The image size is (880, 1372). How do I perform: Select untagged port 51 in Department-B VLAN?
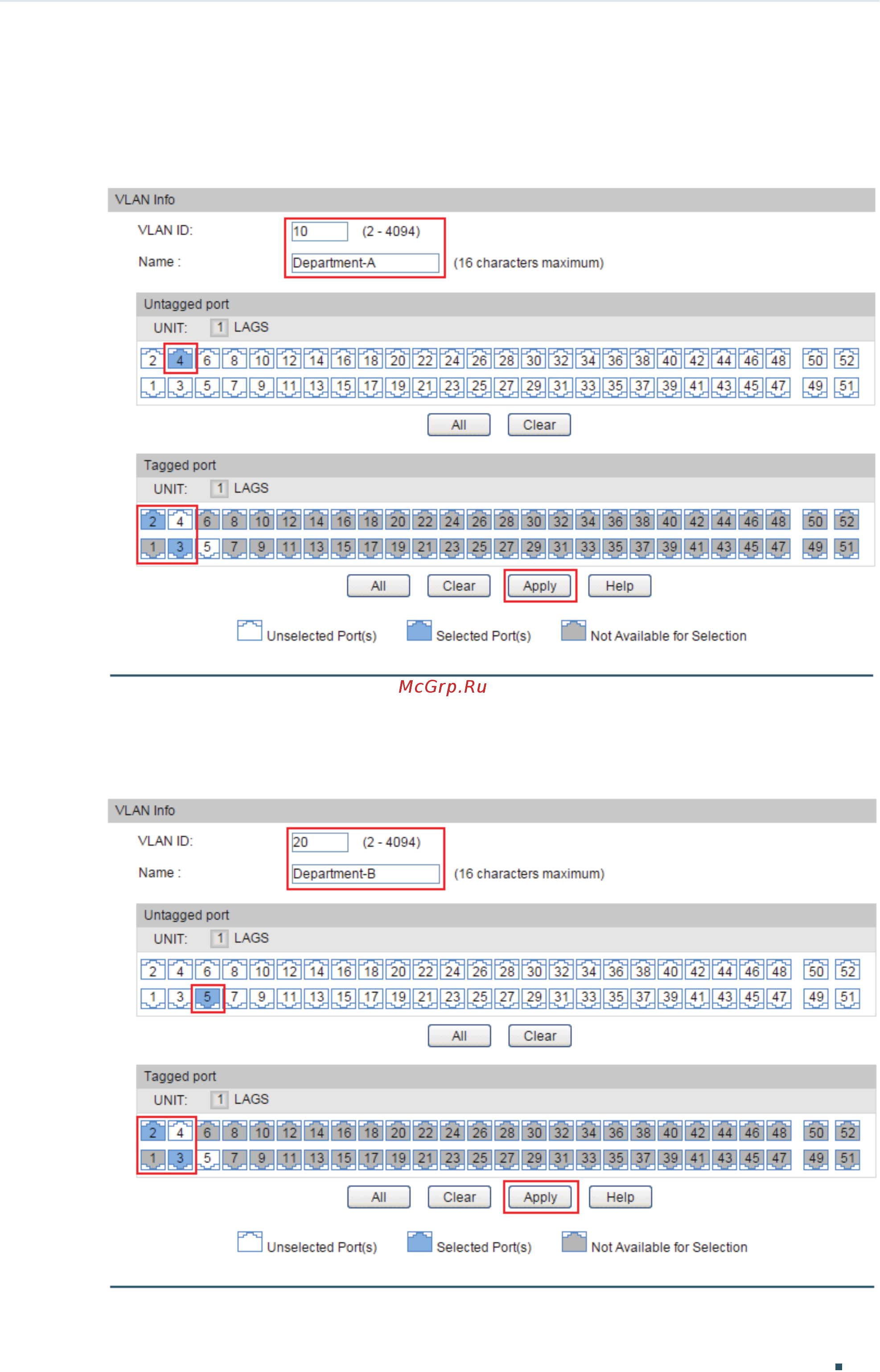coord(847,998)
